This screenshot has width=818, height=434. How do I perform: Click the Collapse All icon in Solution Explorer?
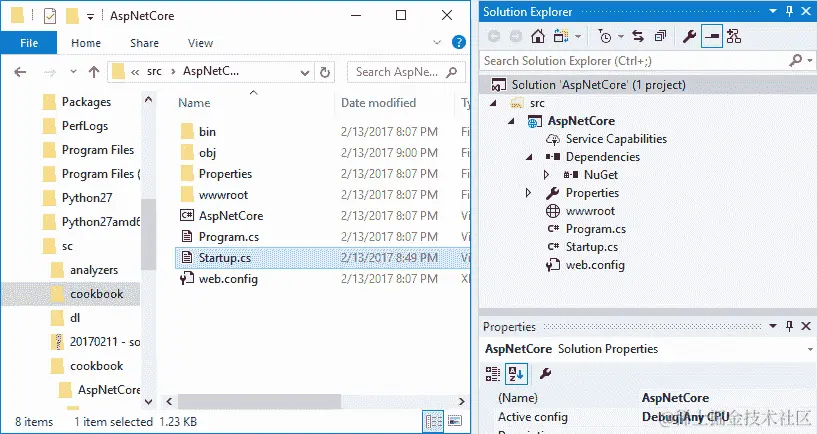(660, 36)
